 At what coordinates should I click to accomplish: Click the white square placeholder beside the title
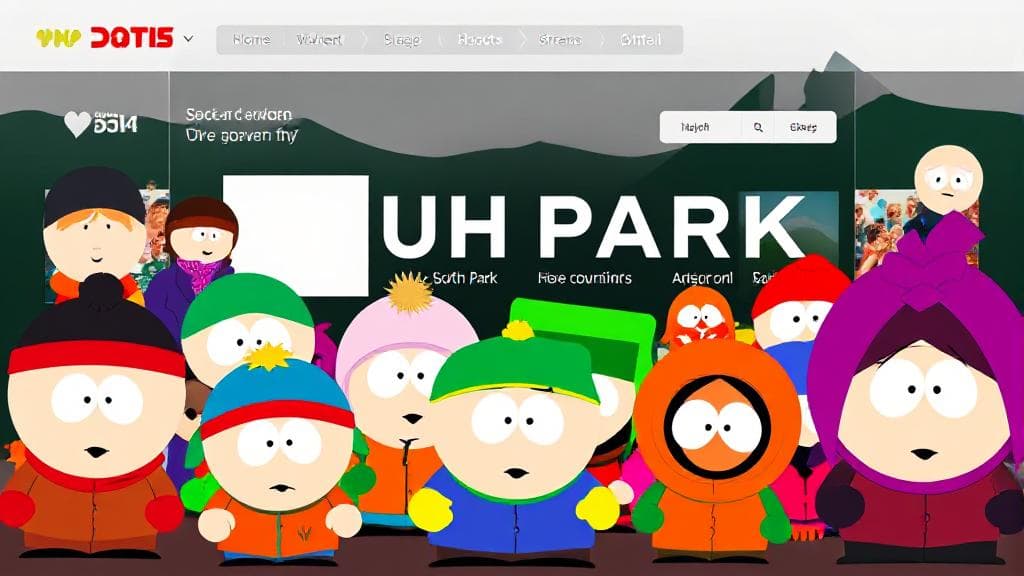click(x=296, y=235)
